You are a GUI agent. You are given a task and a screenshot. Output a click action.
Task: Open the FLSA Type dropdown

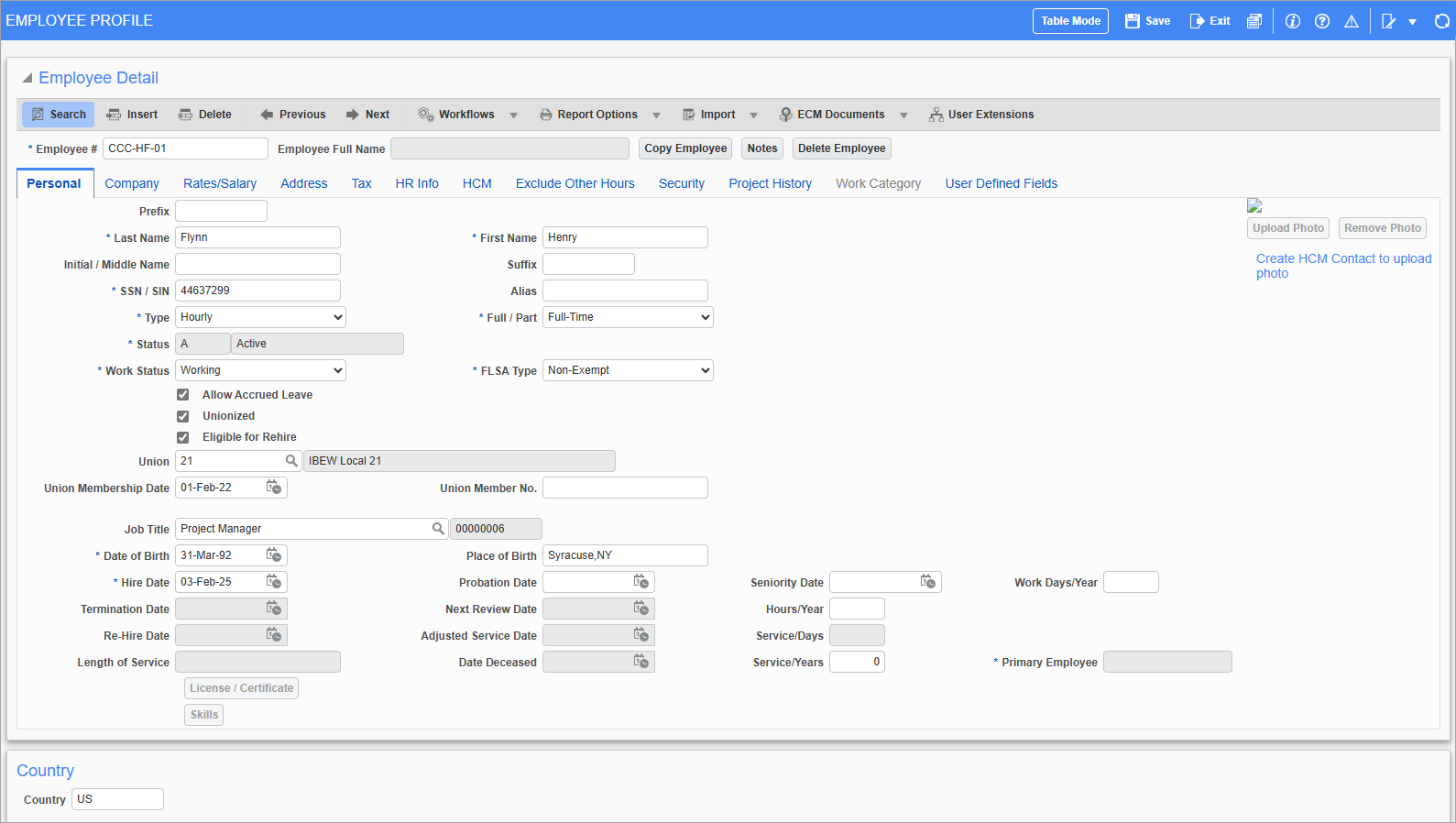pyautogui.click(x=628, y=370)
